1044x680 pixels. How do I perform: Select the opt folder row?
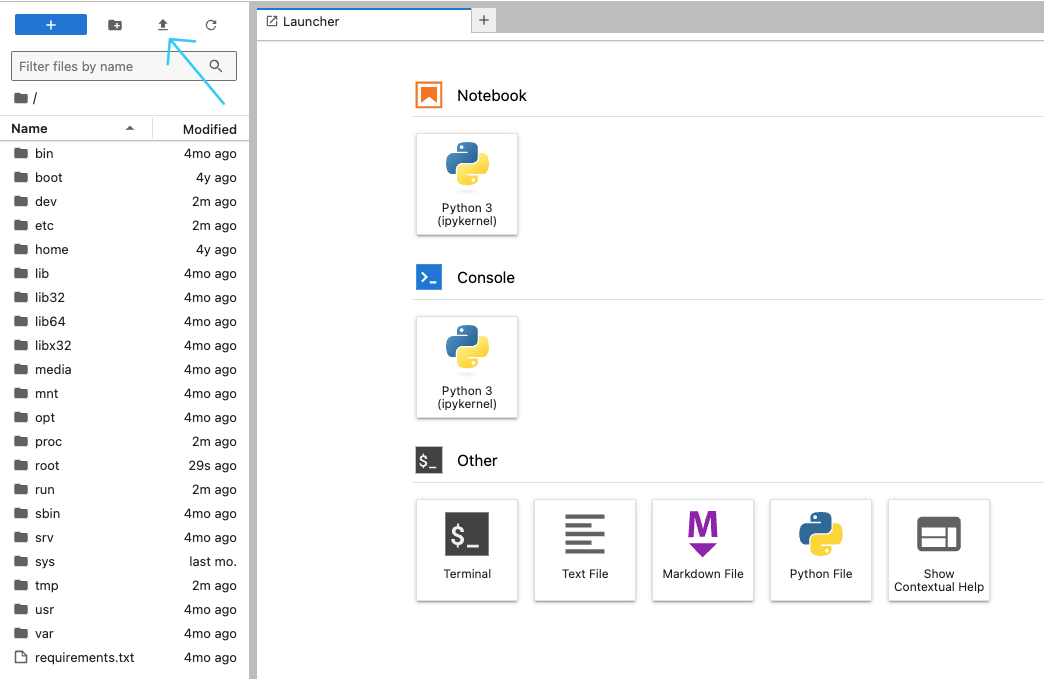pyautogui.click(x=125, y=417)
